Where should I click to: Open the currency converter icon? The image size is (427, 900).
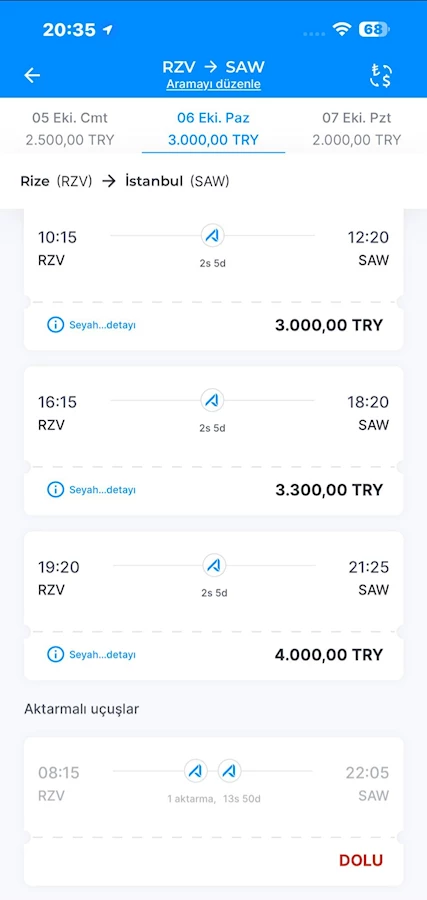point(380,76)
